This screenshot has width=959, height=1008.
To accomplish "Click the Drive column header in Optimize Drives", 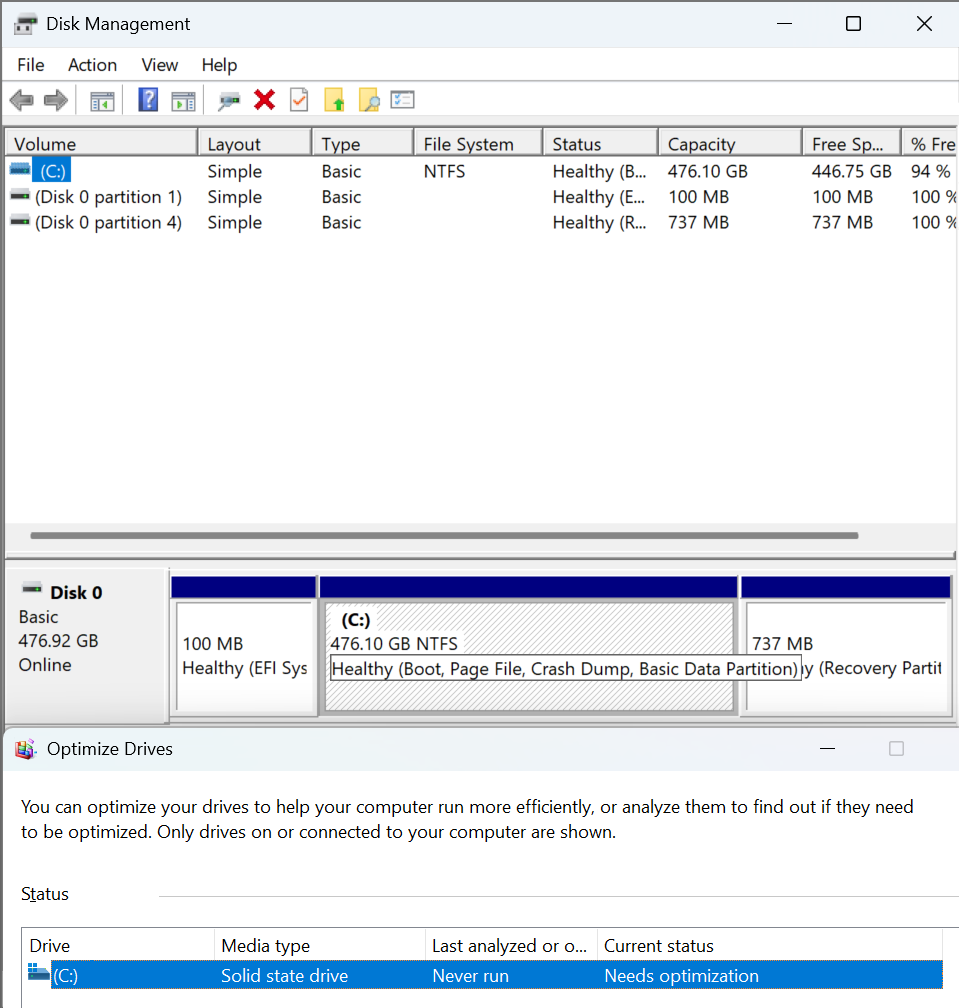I will [118, 946].
